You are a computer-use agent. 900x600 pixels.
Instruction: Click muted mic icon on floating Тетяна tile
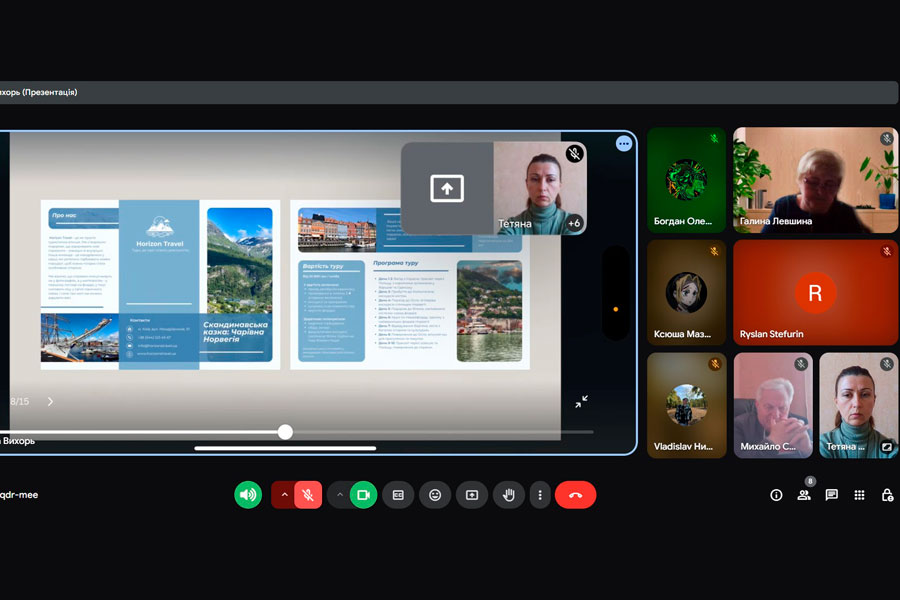pos(575,154)
